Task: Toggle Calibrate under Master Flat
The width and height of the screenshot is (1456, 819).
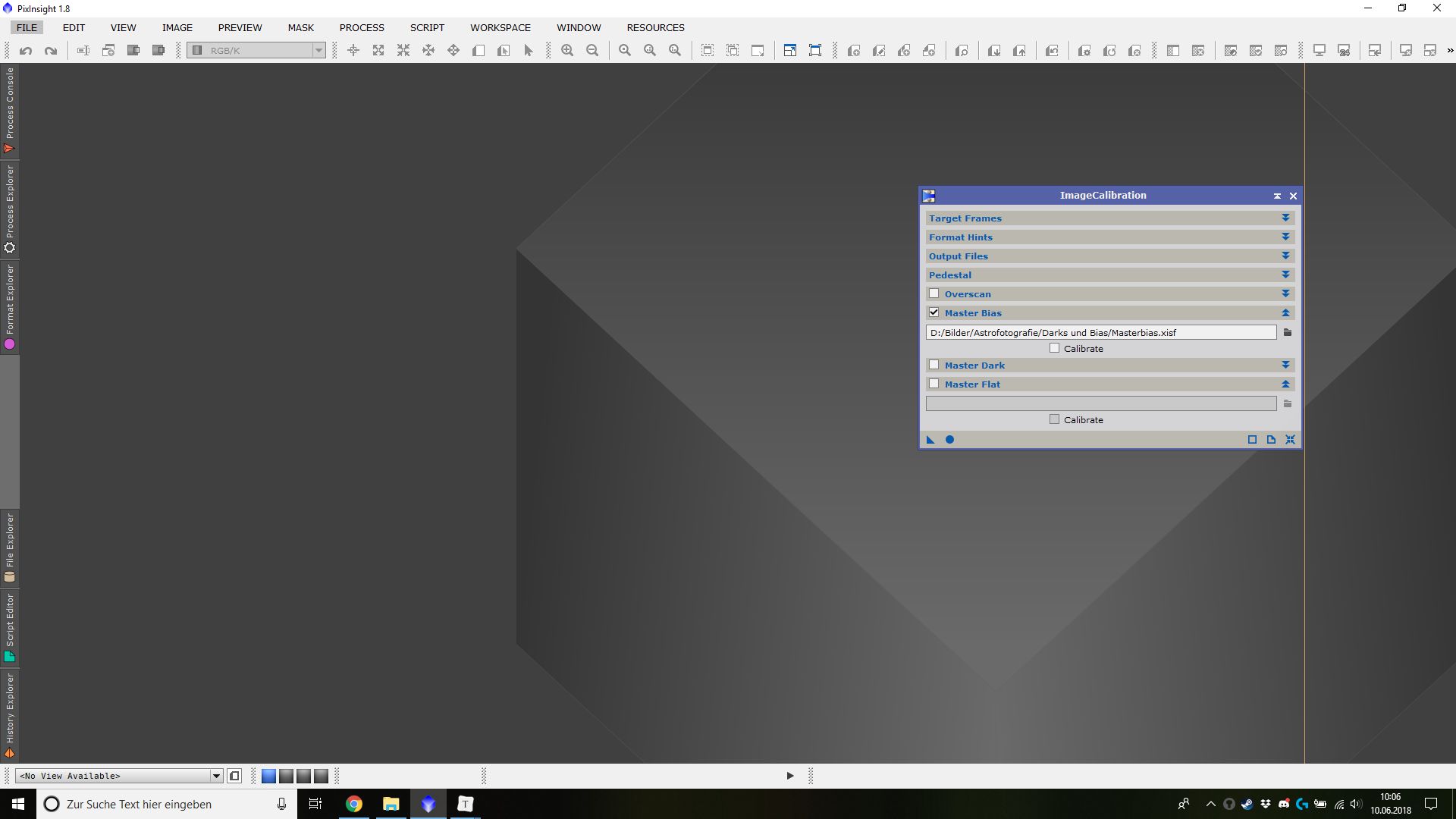Action: pyautogui.click(x=1054, y=419)
